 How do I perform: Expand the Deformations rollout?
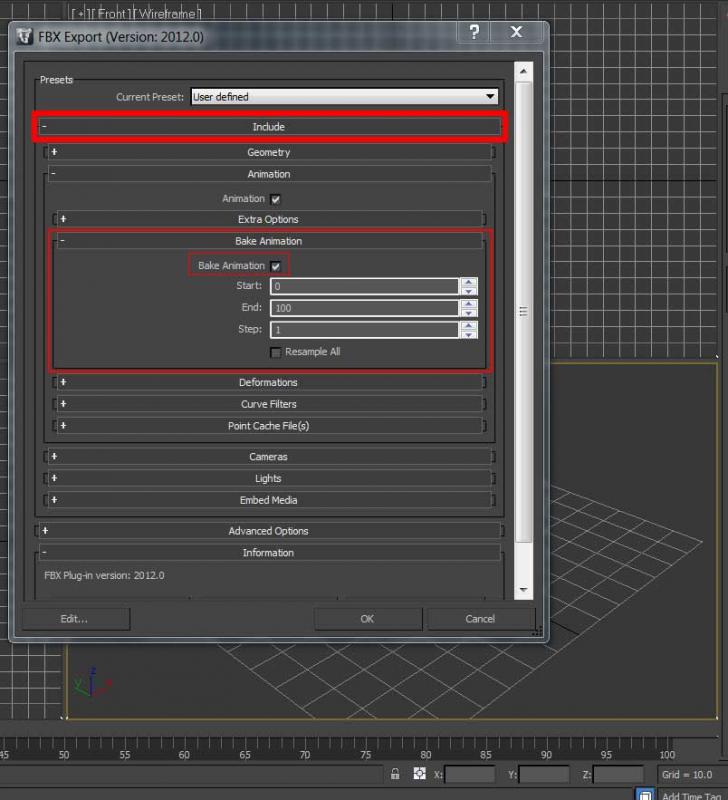269,382
